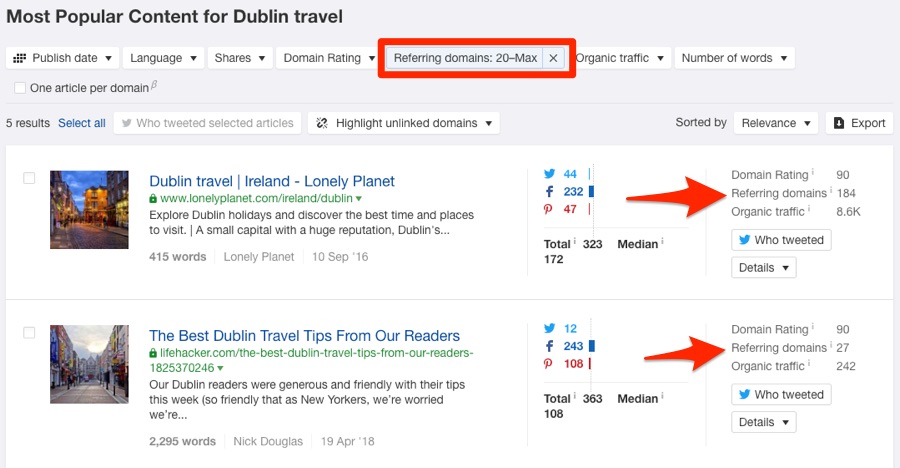The height and width of the screenshot is (468, 900).
Task: Export the results list
Action: click(x=859, y=123)
